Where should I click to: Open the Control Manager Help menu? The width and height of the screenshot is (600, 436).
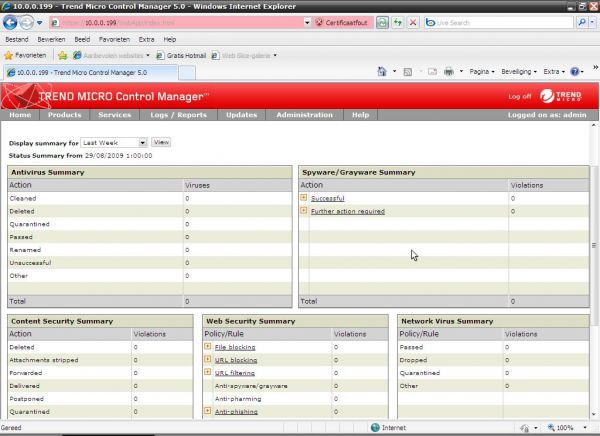(x=360, y=115)
